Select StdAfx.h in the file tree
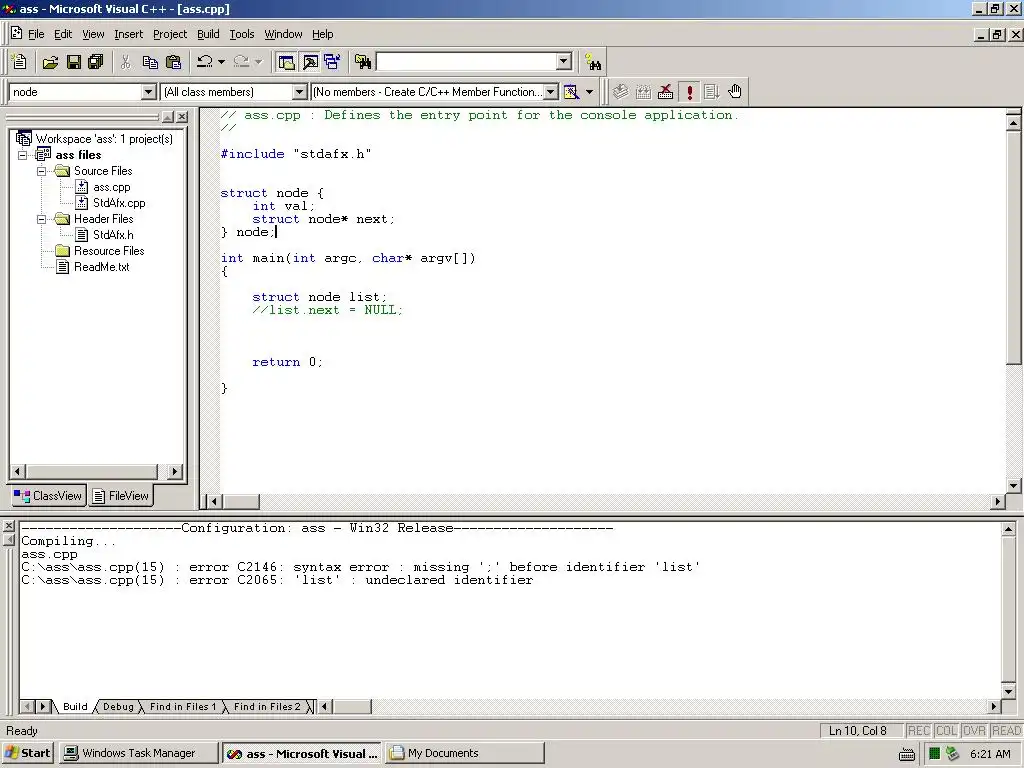The height and width of the screenshot is (768, 1024). click(x=113, y=235)
